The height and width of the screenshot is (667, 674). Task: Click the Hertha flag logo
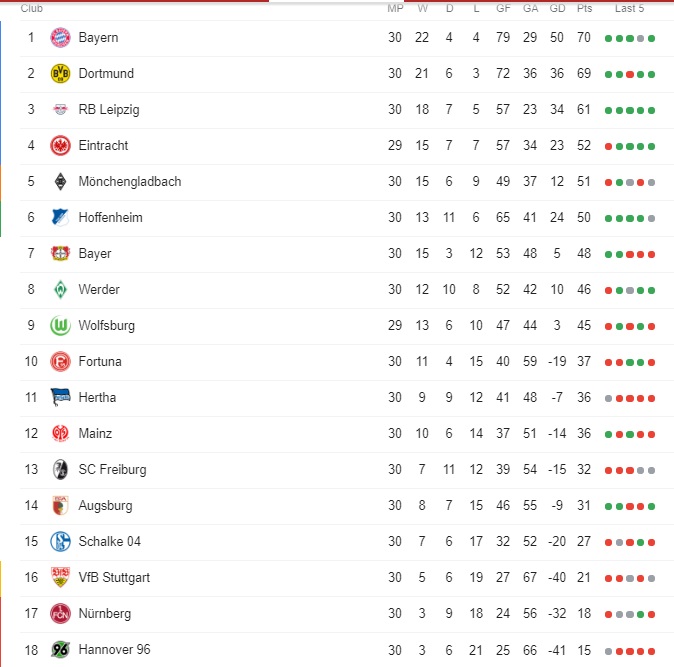(60, 397)
